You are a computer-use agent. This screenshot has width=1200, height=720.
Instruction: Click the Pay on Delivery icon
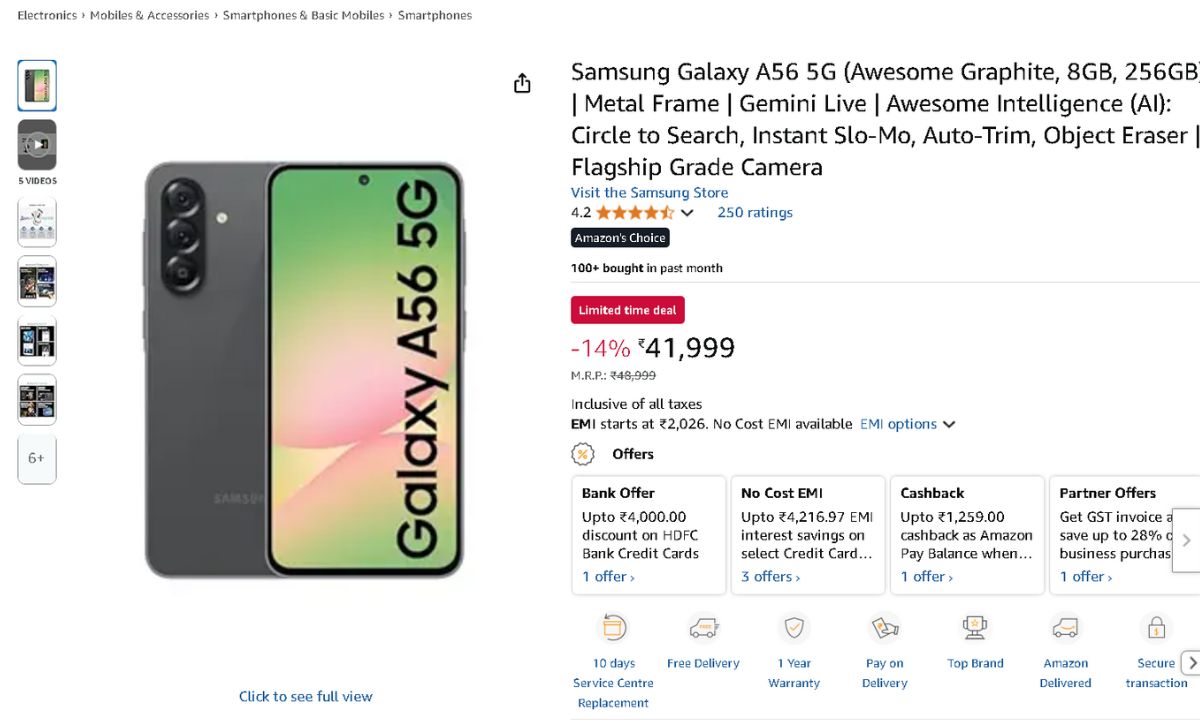click(884, 628)
